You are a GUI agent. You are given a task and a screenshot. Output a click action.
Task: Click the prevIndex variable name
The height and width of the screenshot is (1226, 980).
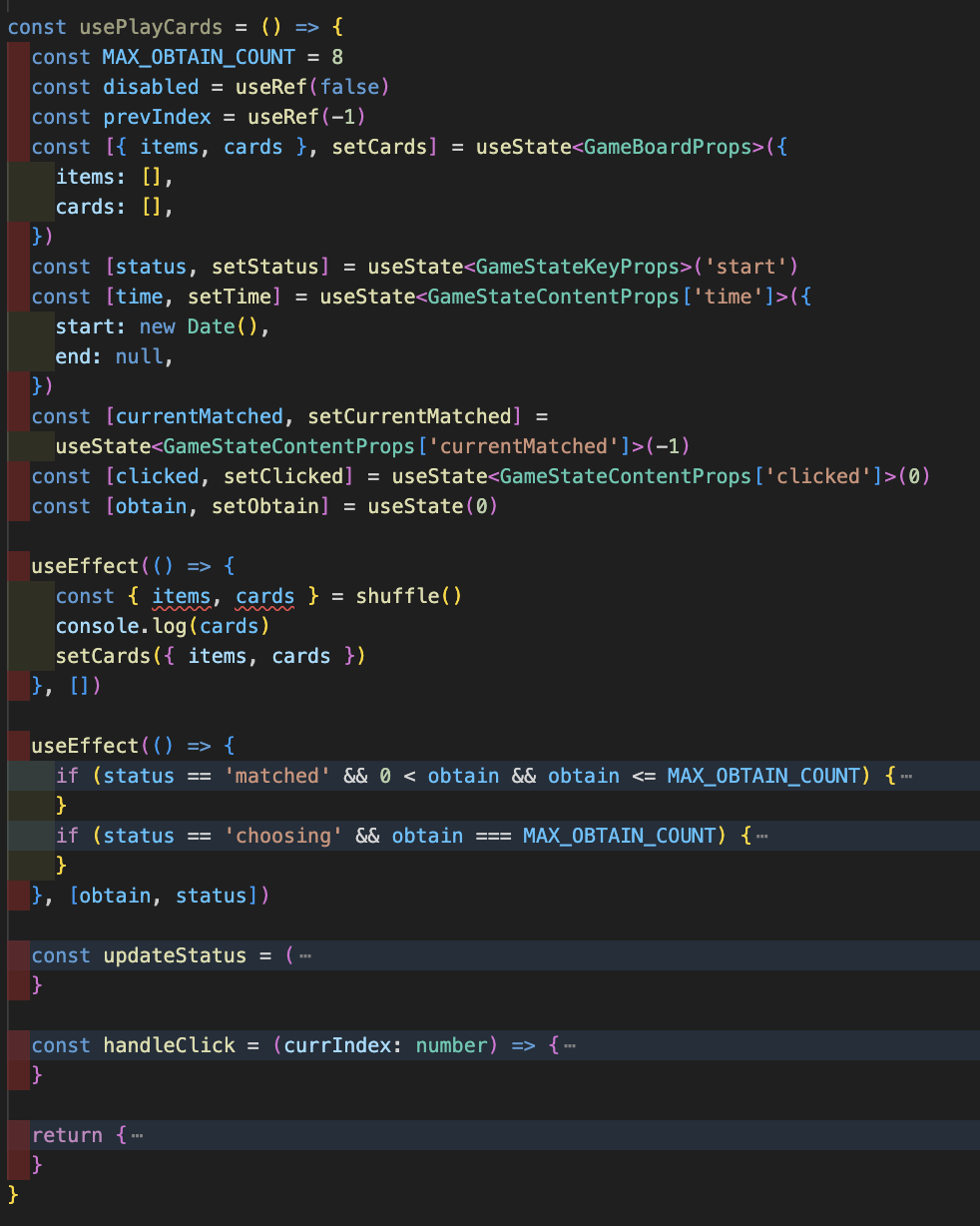(x=158, y=117)
